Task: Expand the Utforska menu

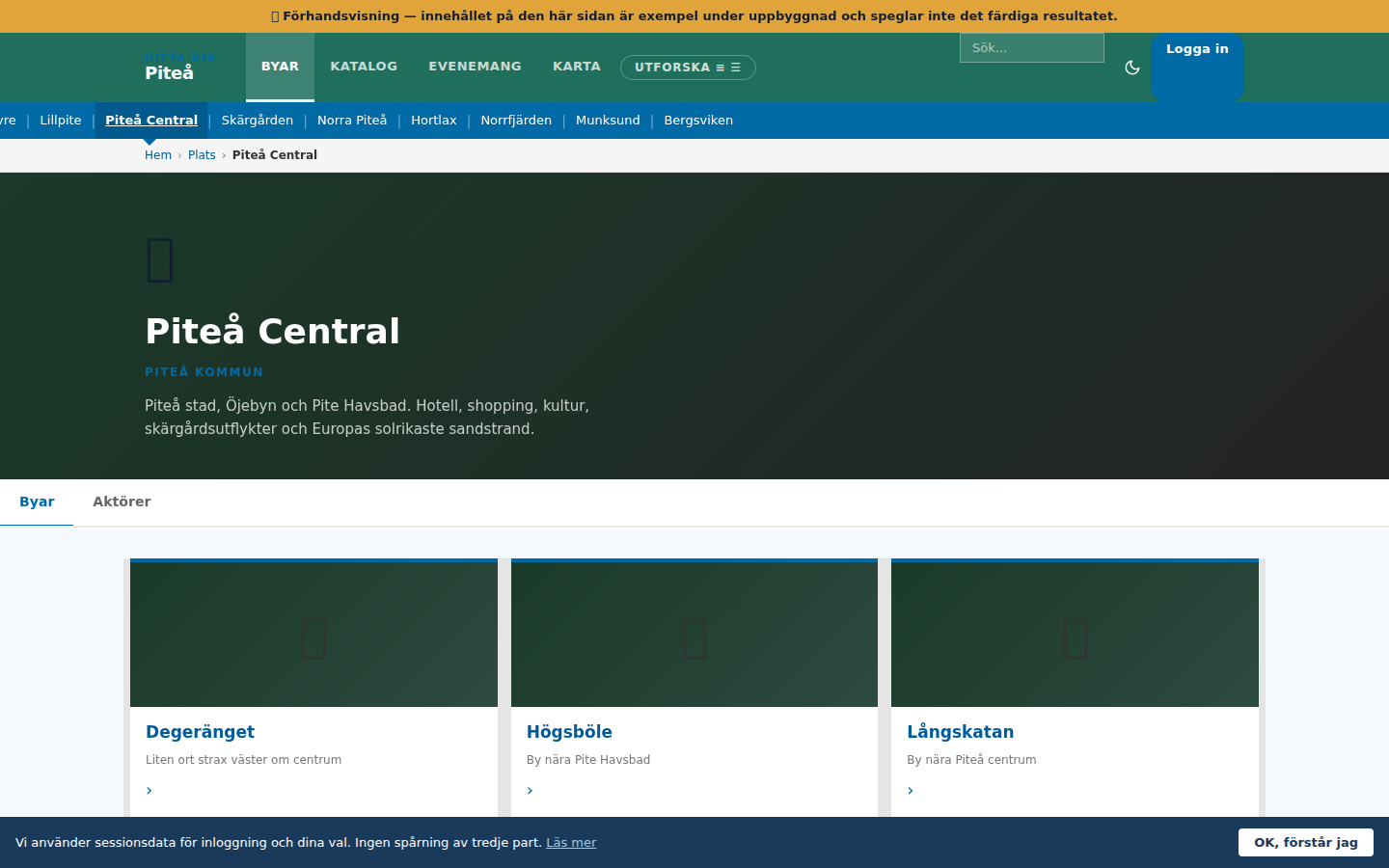Action: coord(688,68)
